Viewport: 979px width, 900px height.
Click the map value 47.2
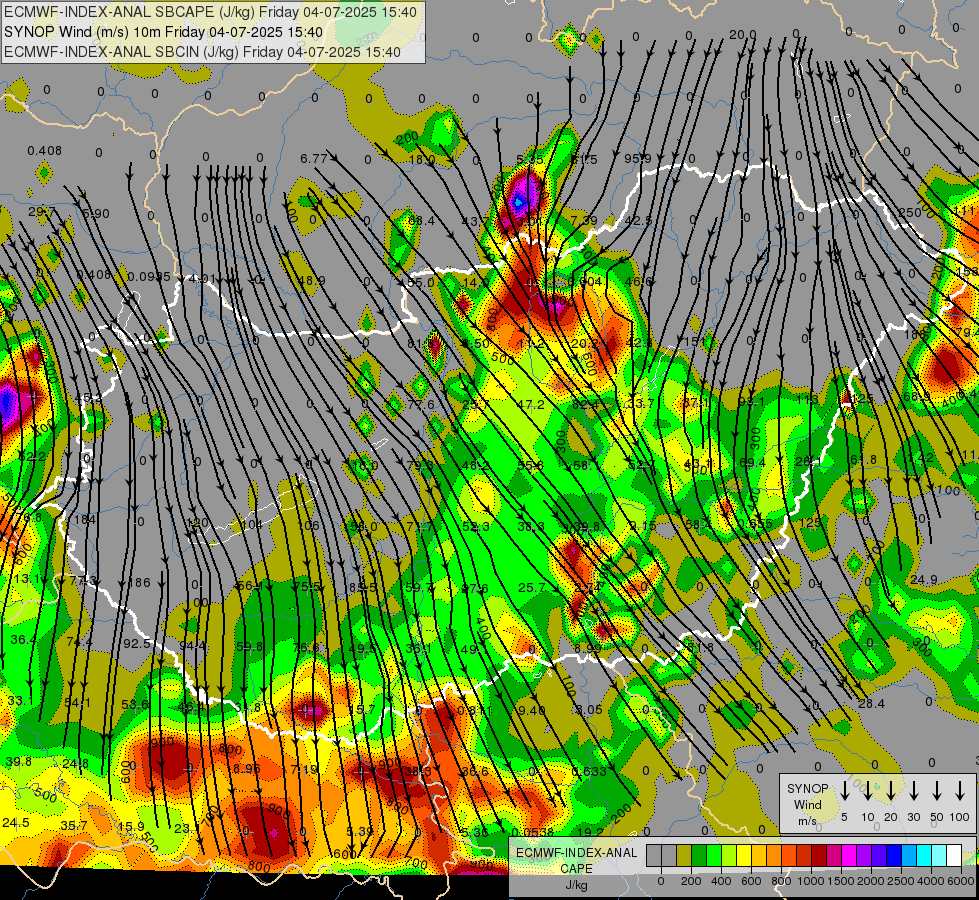point(531,405)
